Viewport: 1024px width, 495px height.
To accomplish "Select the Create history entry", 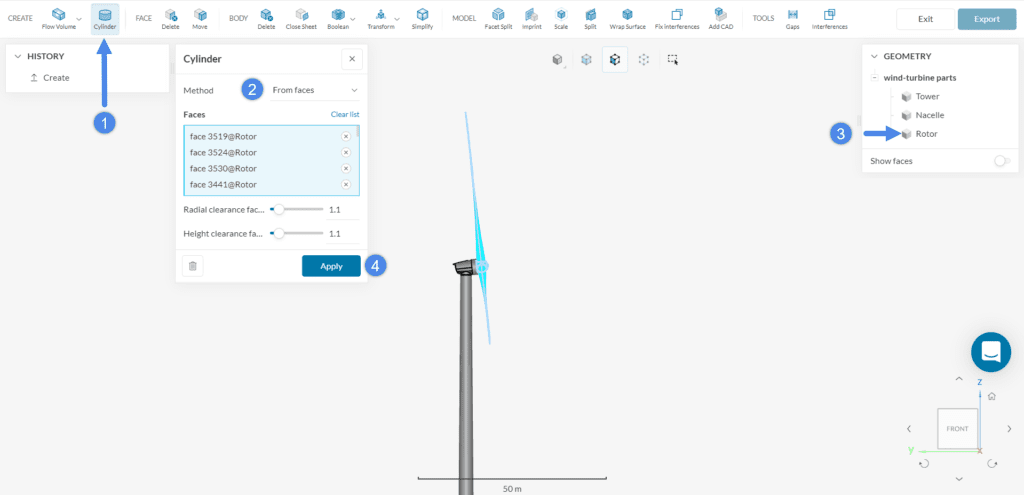I will pos(50,78).
